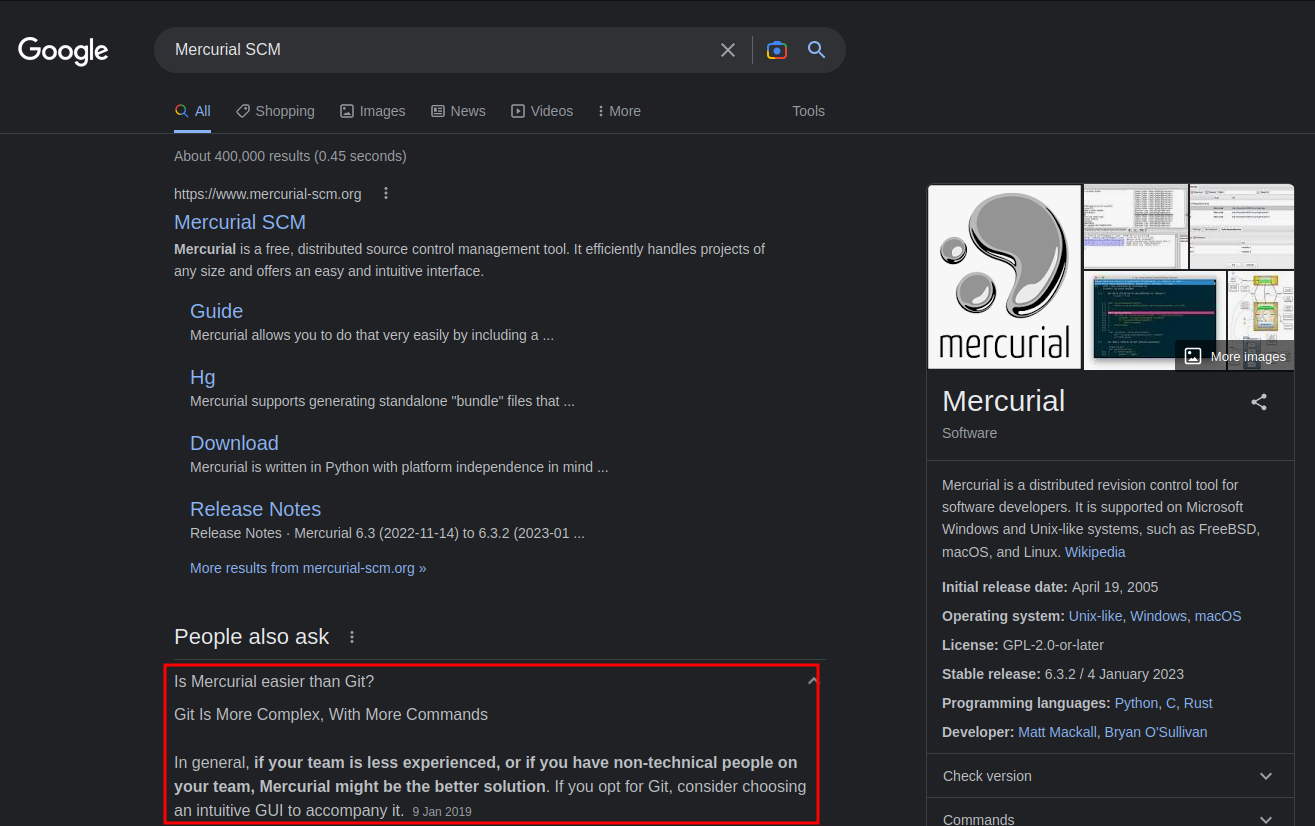Image resolution: width=1315 pixels, height=826 pixels.
Task: Open the Release Notes sitelink
Action: (255, 509)
